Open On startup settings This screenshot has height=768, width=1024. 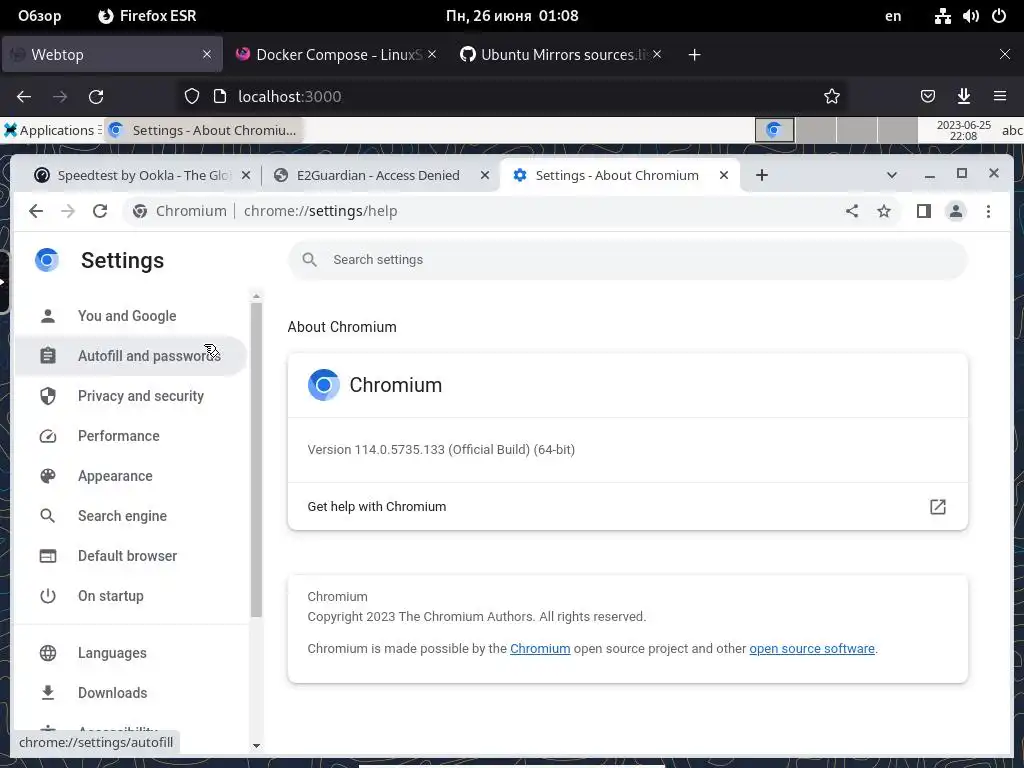point(130,596)
